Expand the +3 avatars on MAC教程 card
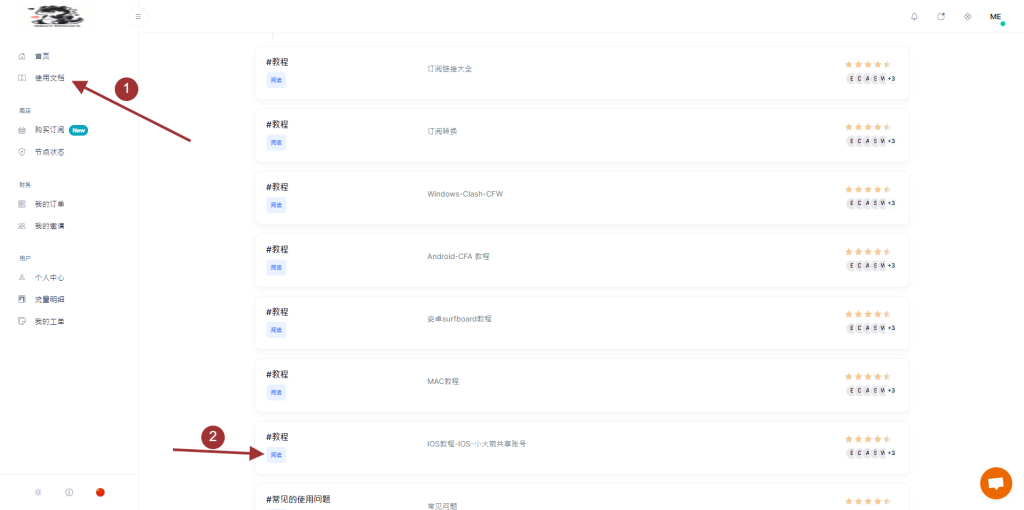 point(890,390)
